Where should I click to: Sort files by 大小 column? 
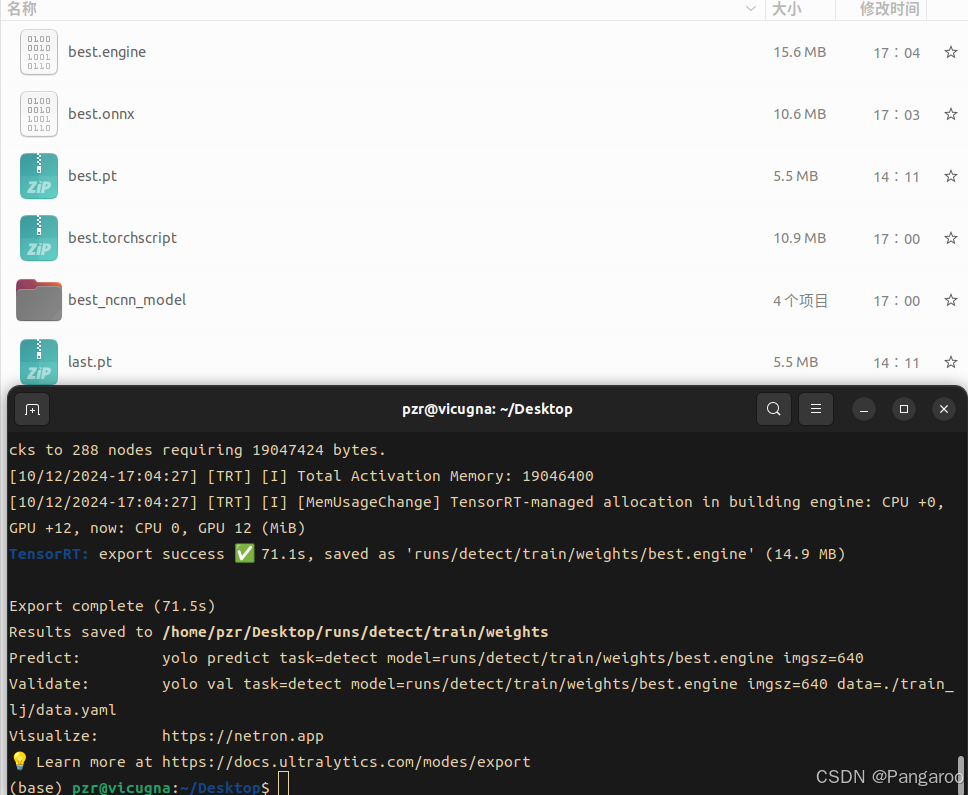801,9
